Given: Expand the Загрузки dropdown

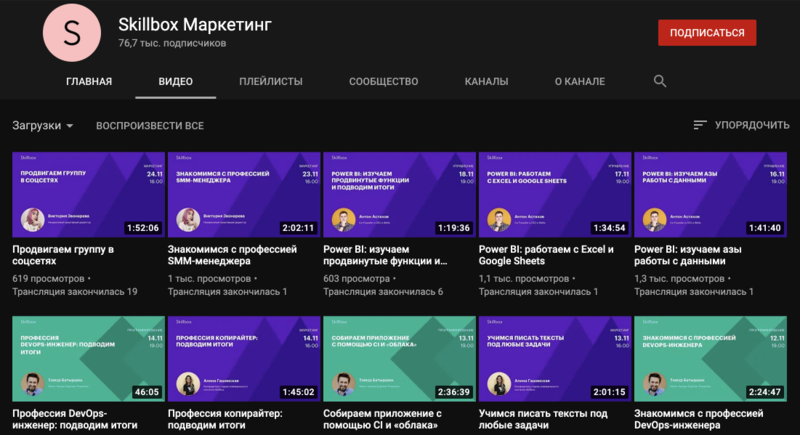Looking at the screenshot, I should click(42, 125).
